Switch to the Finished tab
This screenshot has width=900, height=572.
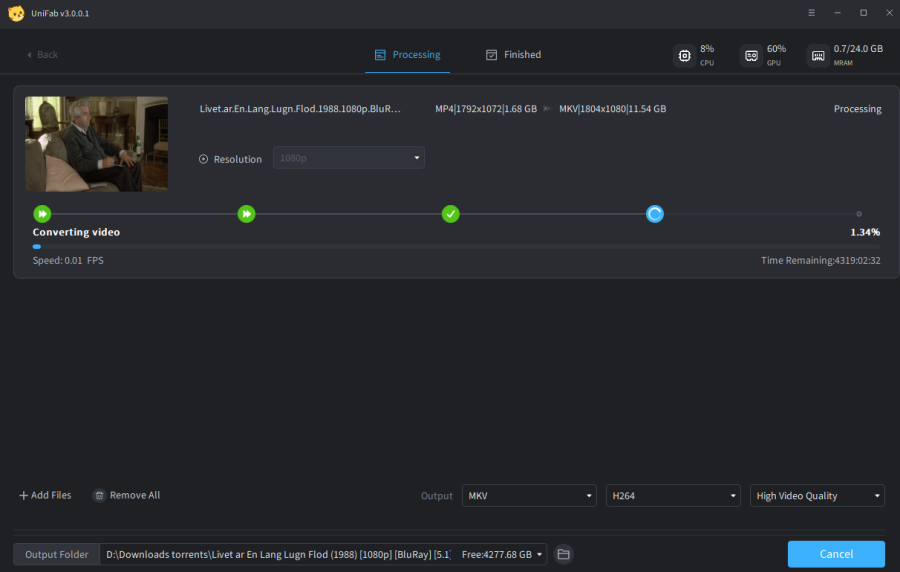(x=513, y=55)
